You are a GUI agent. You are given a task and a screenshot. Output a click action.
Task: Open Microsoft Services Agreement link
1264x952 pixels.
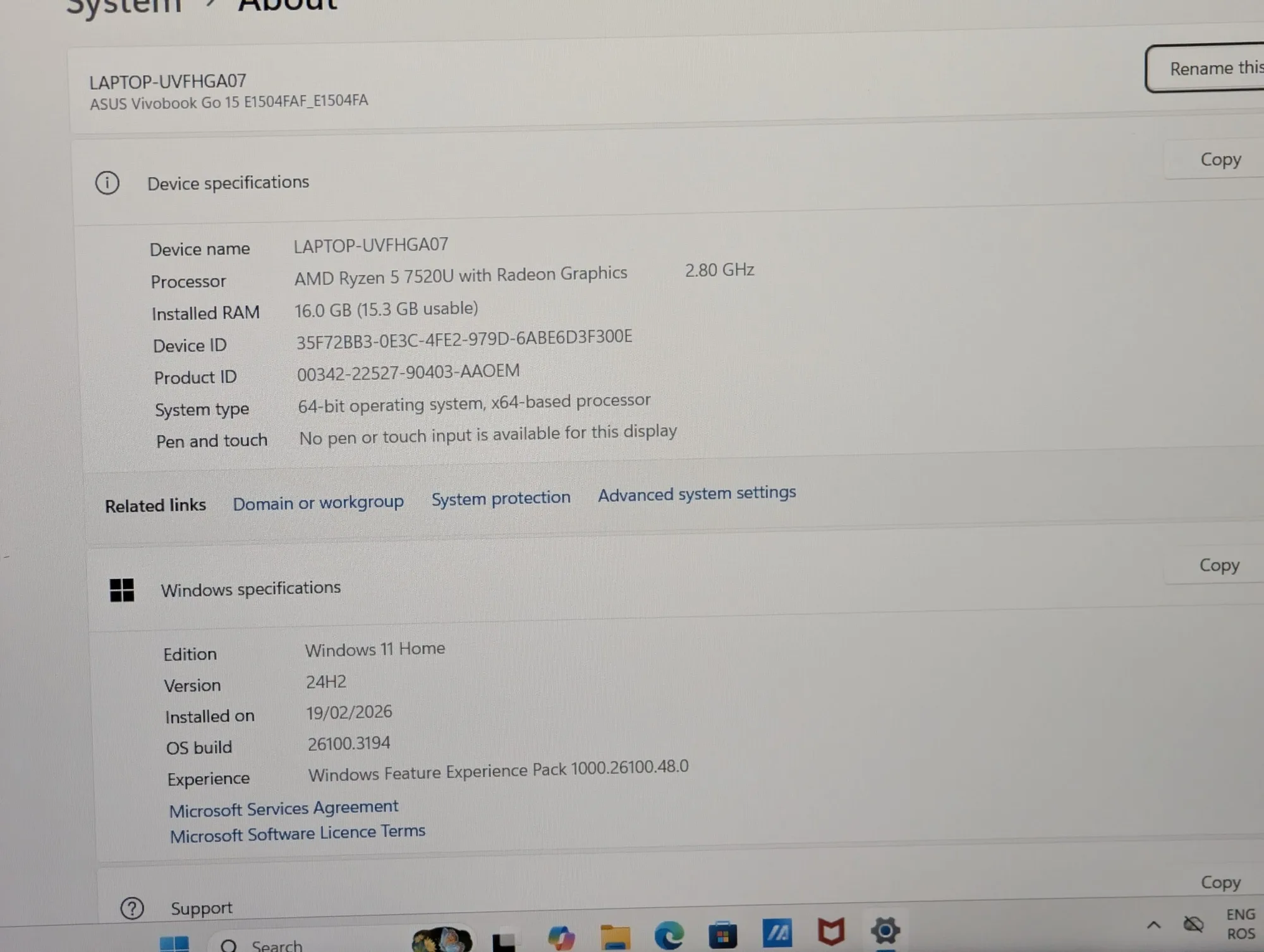284,809
